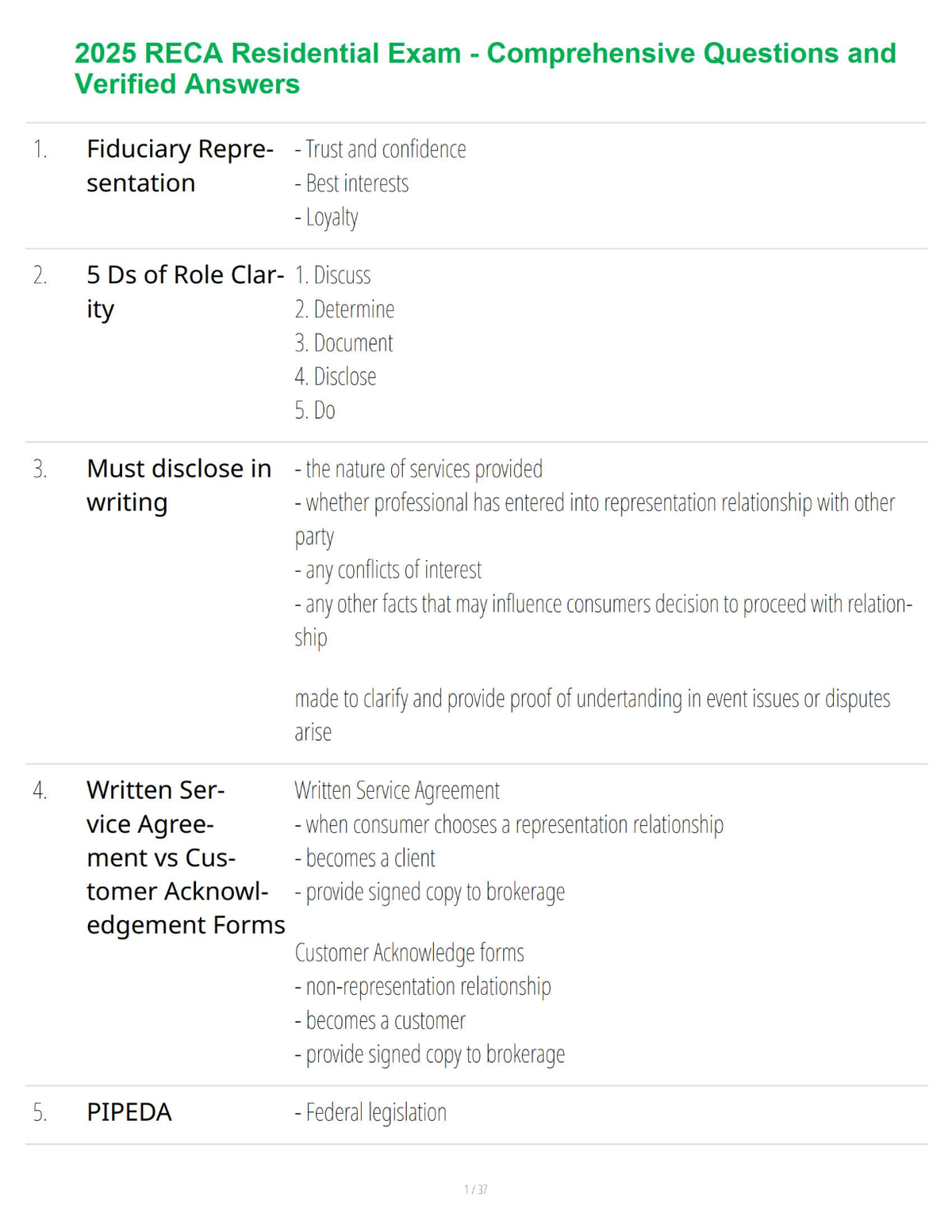Click the 5 Ds of Role Clarity term
This screenshot has height=1232, width=952.
[x=185, y=292]
